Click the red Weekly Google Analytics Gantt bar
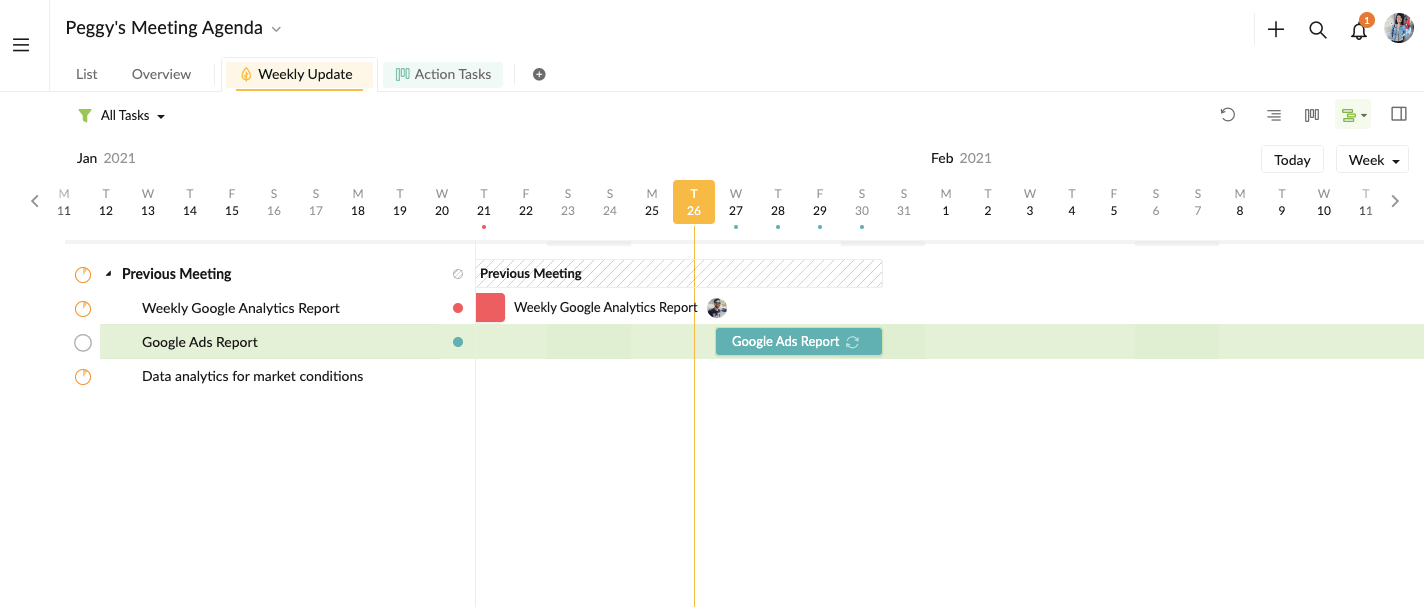The width and height of the screenshot is (1424, 607). (490, 307)
